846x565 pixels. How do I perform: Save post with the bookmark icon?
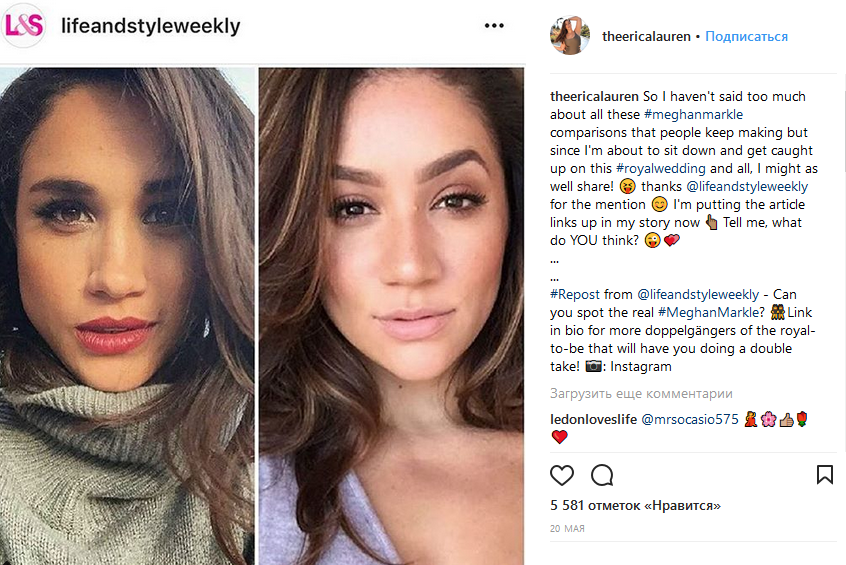[x=824, y=474]
